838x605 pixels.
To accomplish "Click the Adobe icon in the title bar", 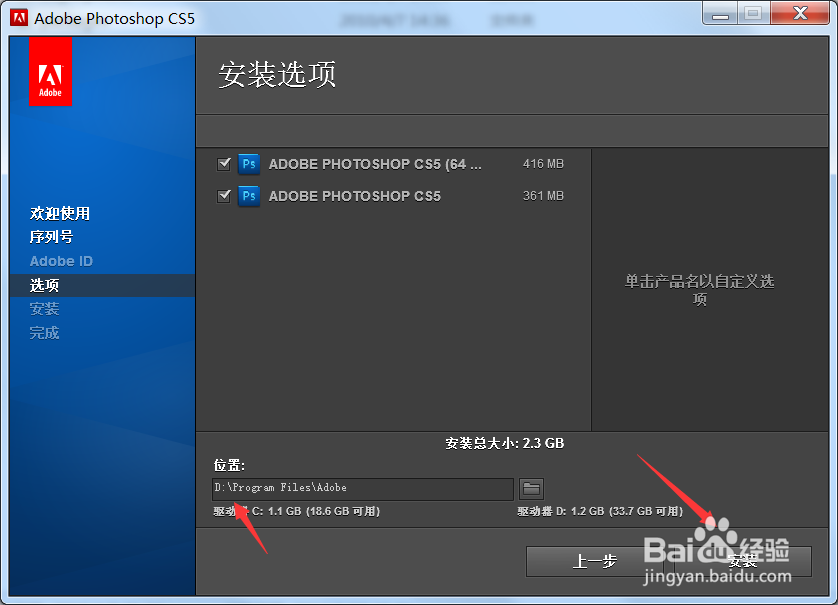I will click(x=19, y=18).
